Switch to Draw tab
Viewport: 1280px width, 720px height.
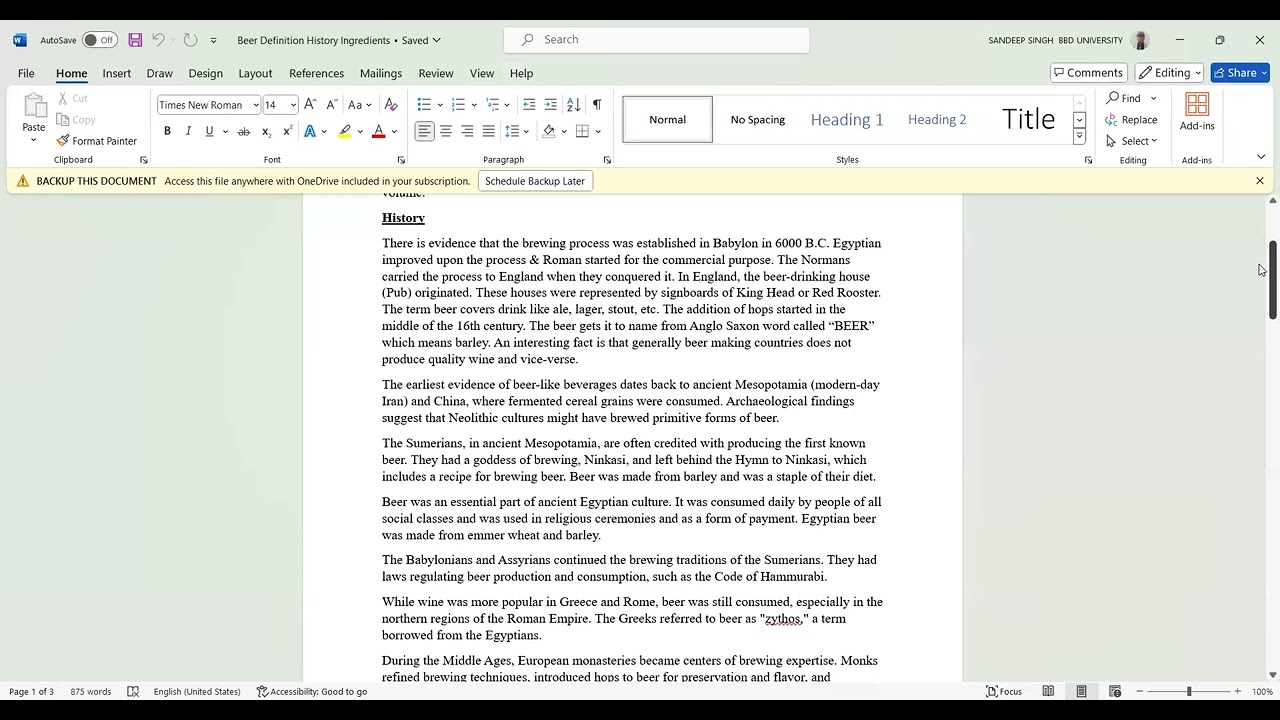(x=160, y=73)
